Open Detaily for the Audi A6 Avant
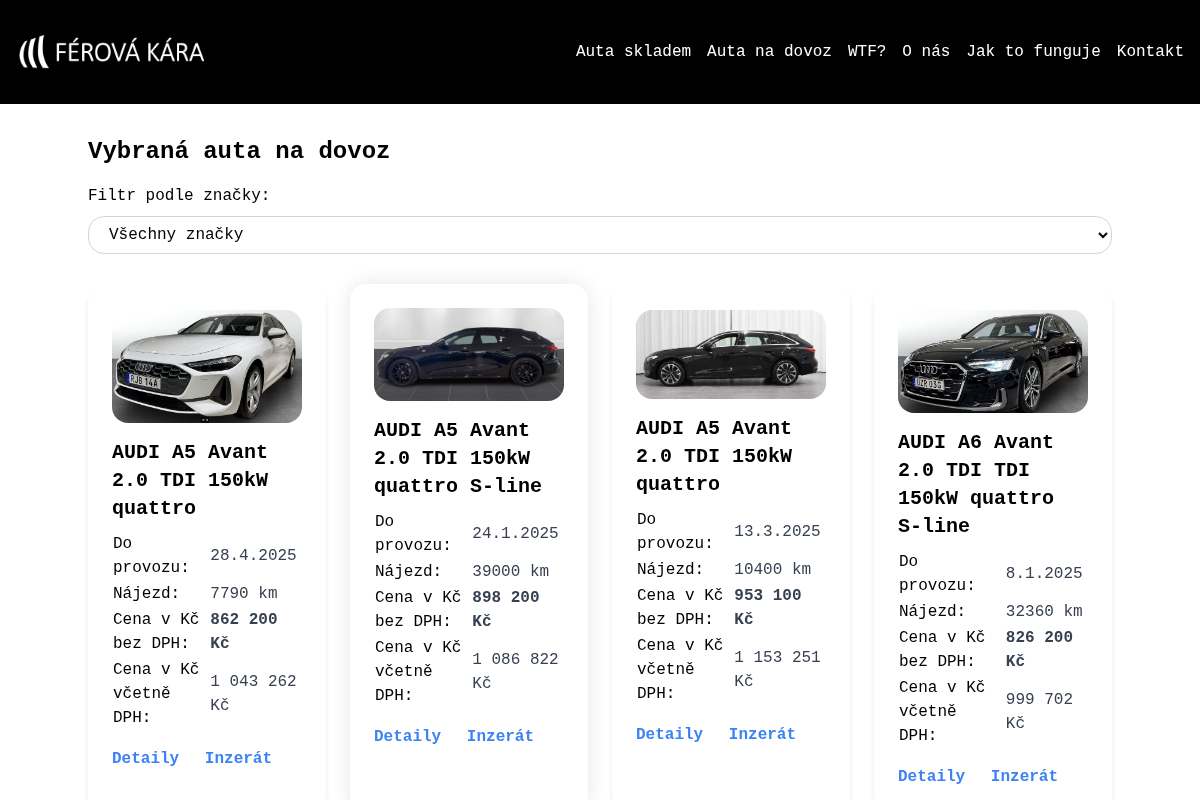Viewport: 1200px width, 800px height. [x=932, y=777]
